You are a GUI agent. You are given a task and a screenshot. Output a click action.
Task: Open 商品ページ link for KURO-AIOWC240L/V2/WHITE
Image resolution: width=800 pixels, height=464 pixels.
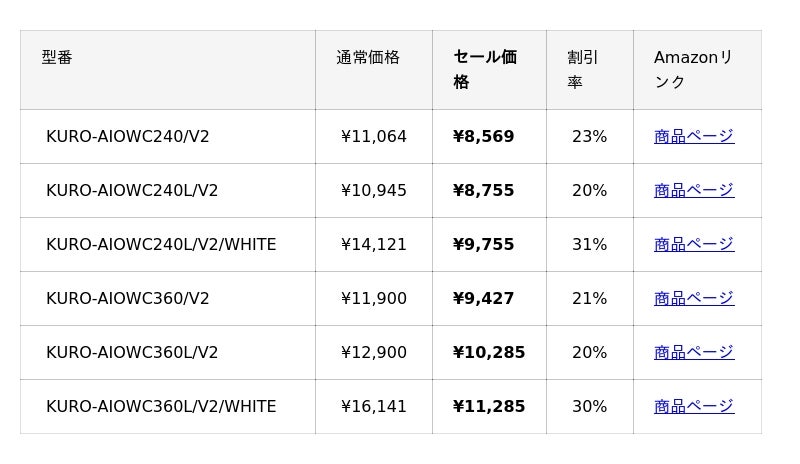click(x=694, y=245)
